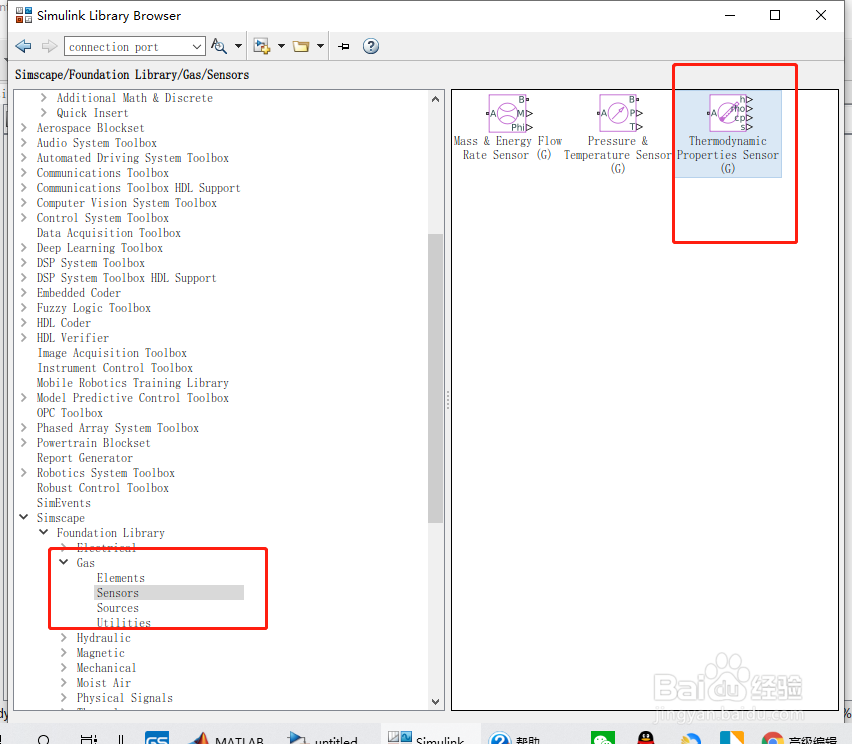The width and height of the screenshot is (852, 744).
Task: Open the folder dropdown arrow
Action: coord(320,46)
